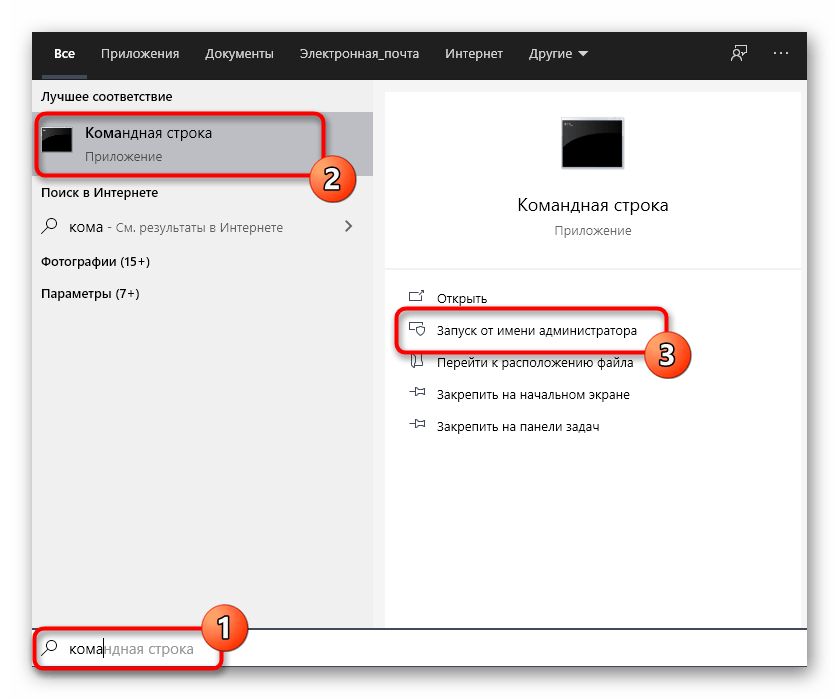Click the magnifier icon in the search box
The image size is (839, 699).
(50, 648)
